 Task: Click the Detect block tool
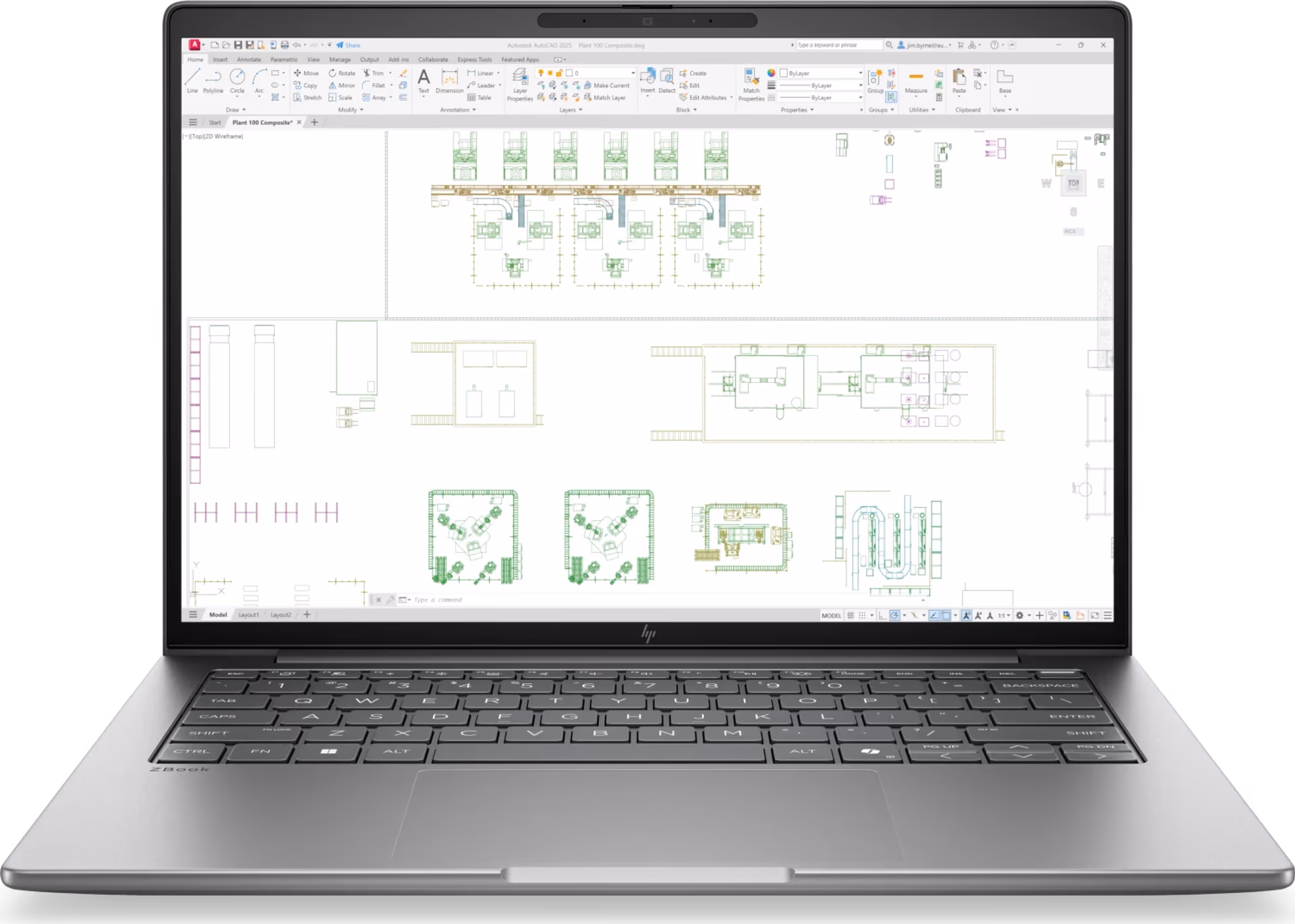667,80
